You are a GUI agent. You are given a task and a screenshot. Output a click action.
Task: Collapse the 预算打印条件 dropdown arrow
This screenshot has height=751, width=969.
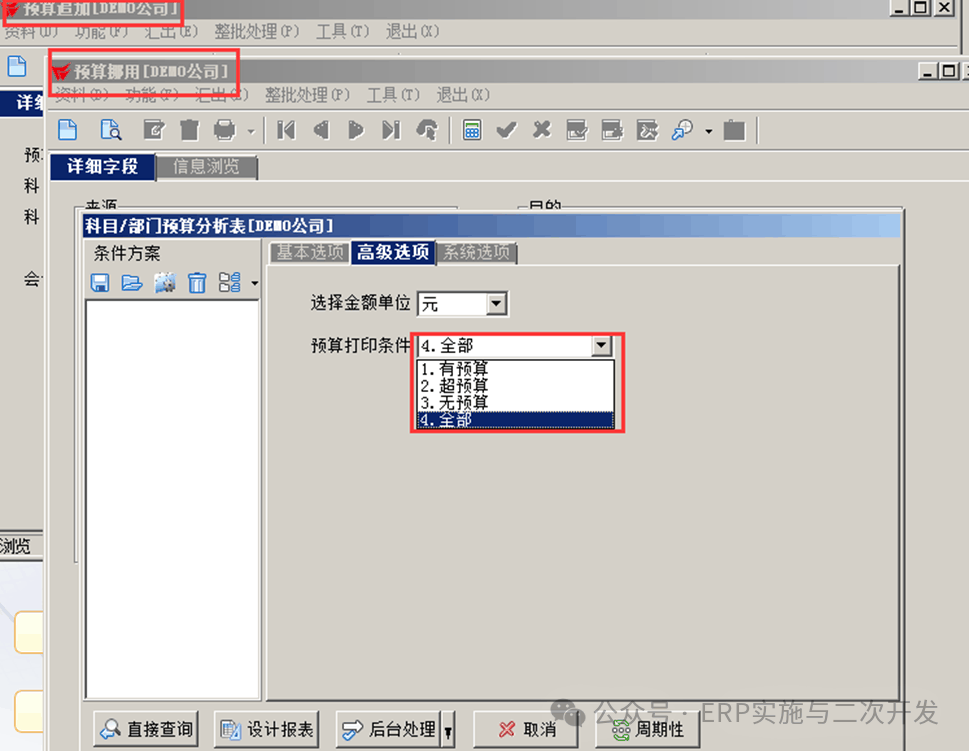point(601,346)
